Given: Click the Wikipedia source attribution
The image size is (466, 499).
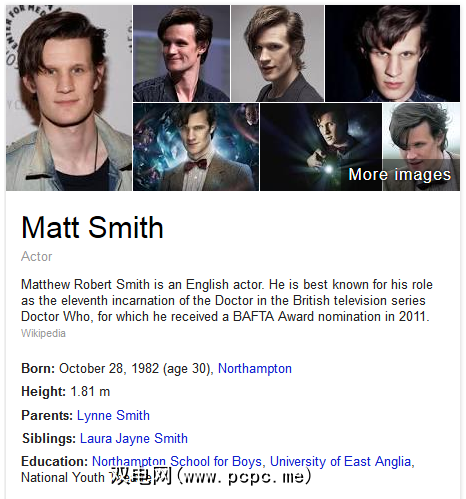Looking at the screenshot, I should click(x=43, y=333).
